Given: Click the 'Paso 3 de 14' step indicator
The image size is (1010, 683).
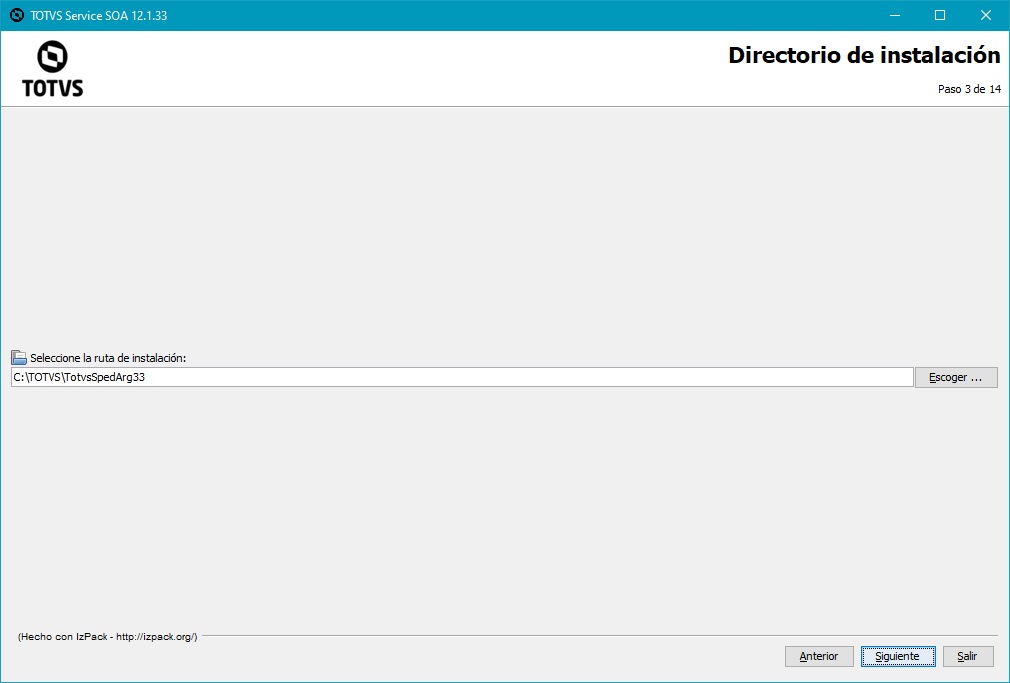Looking at the screenshot, I should click(969, 89).
